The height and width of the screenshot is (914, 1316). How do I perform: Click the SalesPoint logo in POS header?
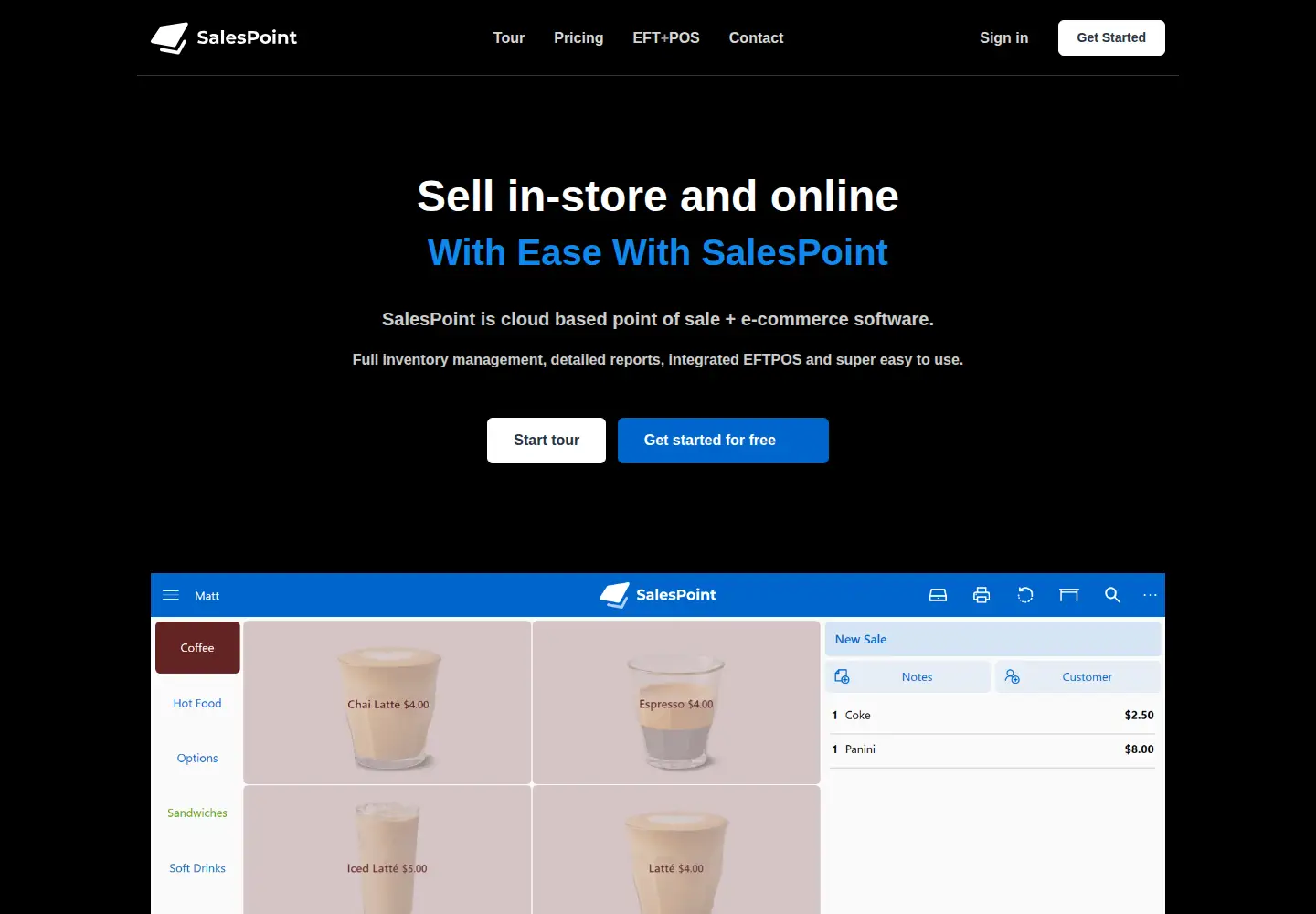coord(658,595)
